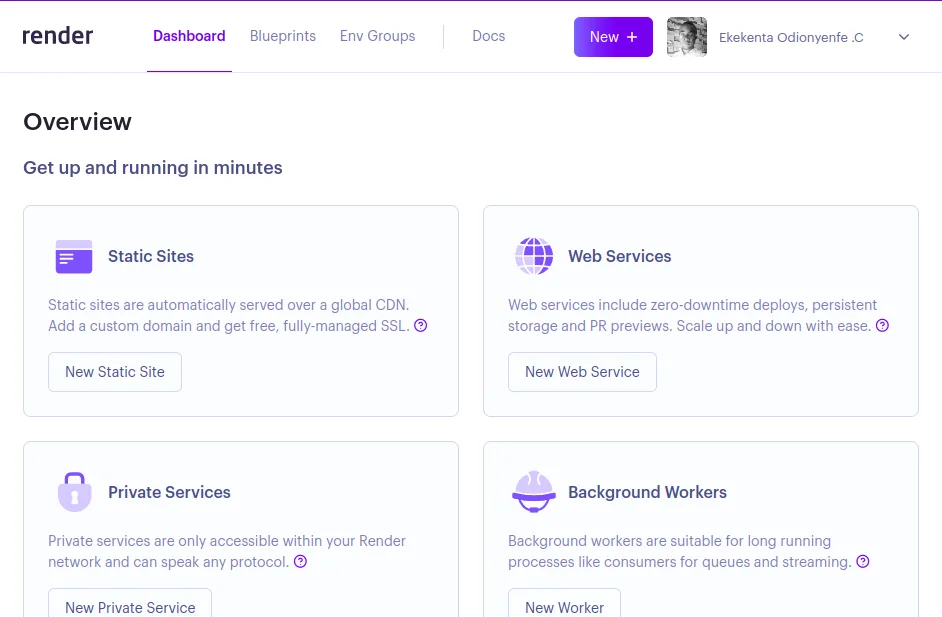The image size is (942, 617).
Task: Create a New Web Service
Action: (582, 372)
